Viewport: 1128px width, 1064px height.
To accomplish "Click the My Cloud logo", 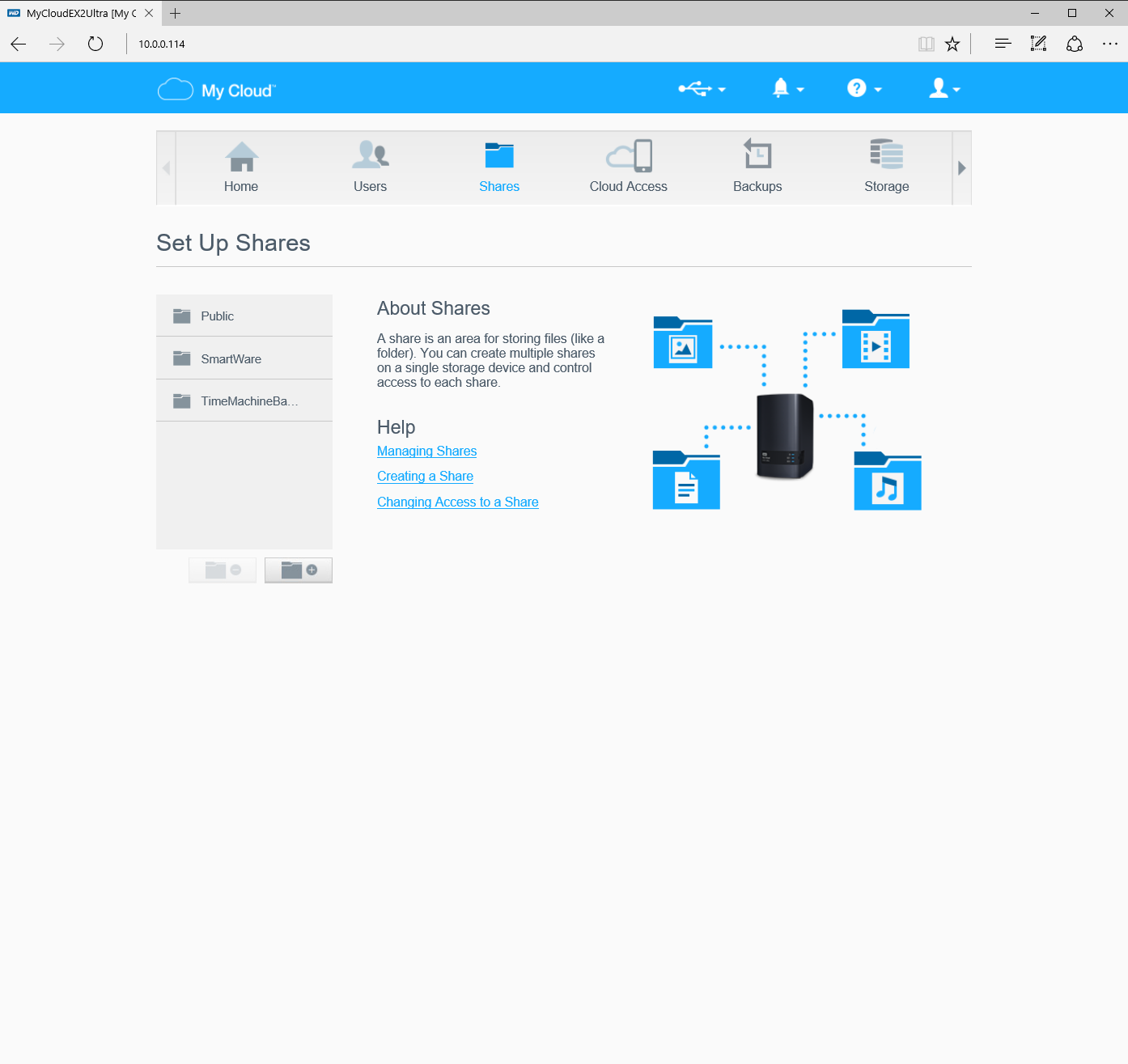I will click(x=217, y=90).
